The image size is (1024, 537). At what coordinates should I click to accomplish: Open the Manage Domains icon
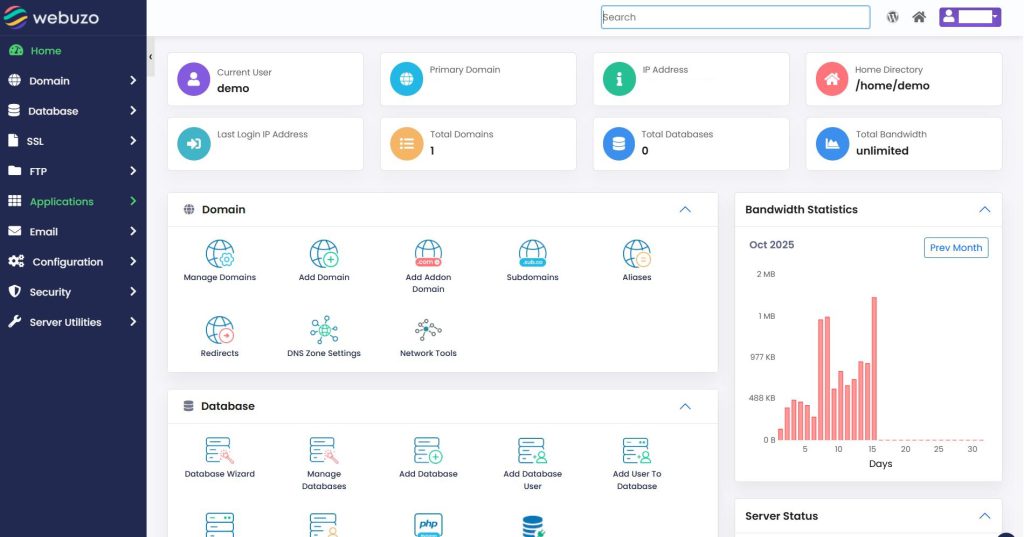[x=220, y=254]
